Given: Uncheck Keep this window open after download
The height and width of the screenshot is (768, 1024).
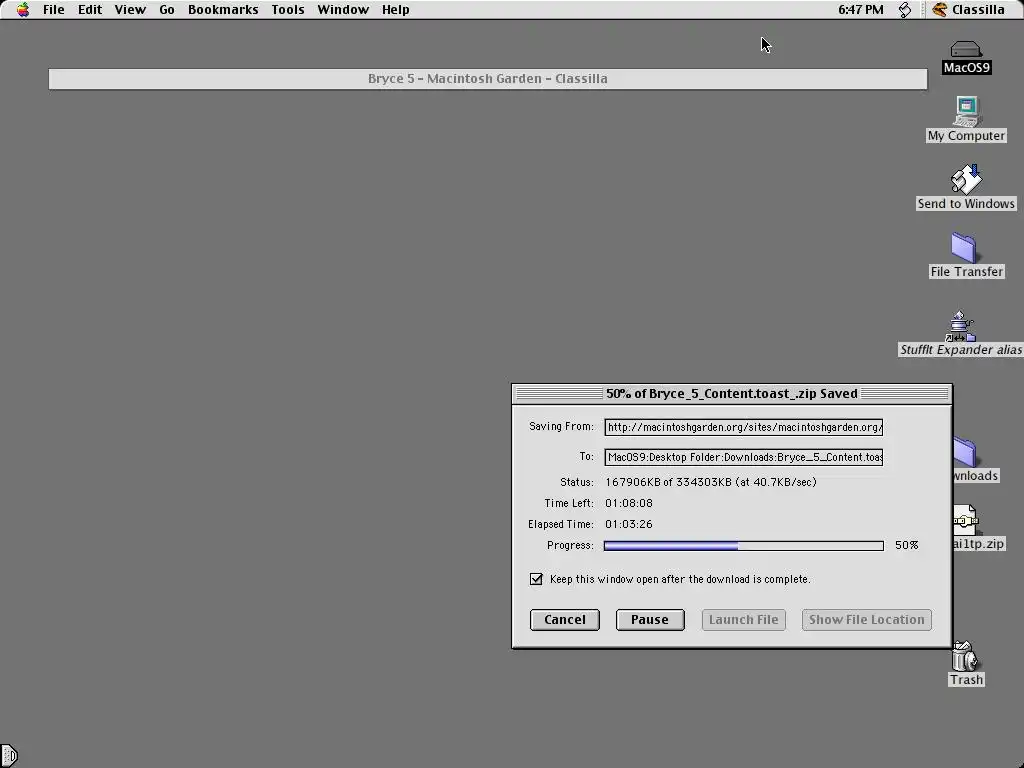Looking at the screenshot, I should 536,579.
